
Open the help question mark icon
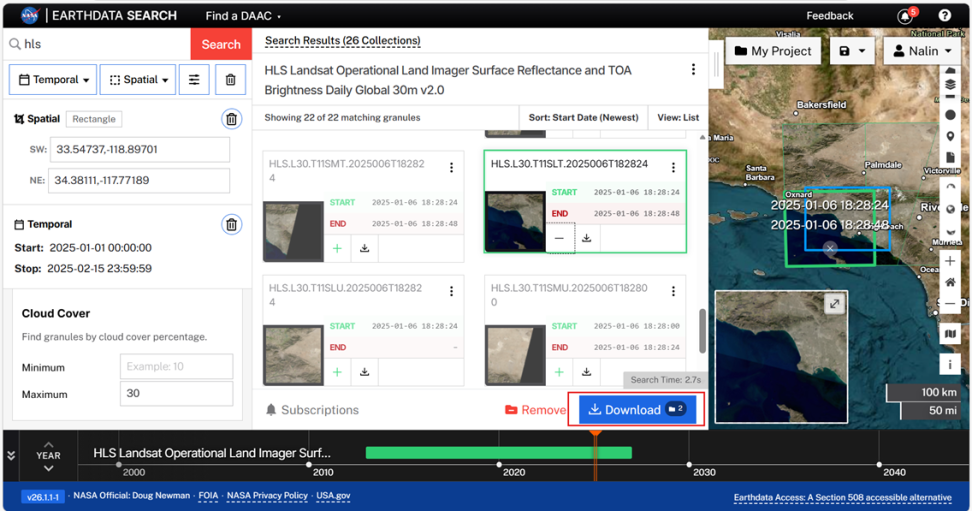[x=944, y=16]
